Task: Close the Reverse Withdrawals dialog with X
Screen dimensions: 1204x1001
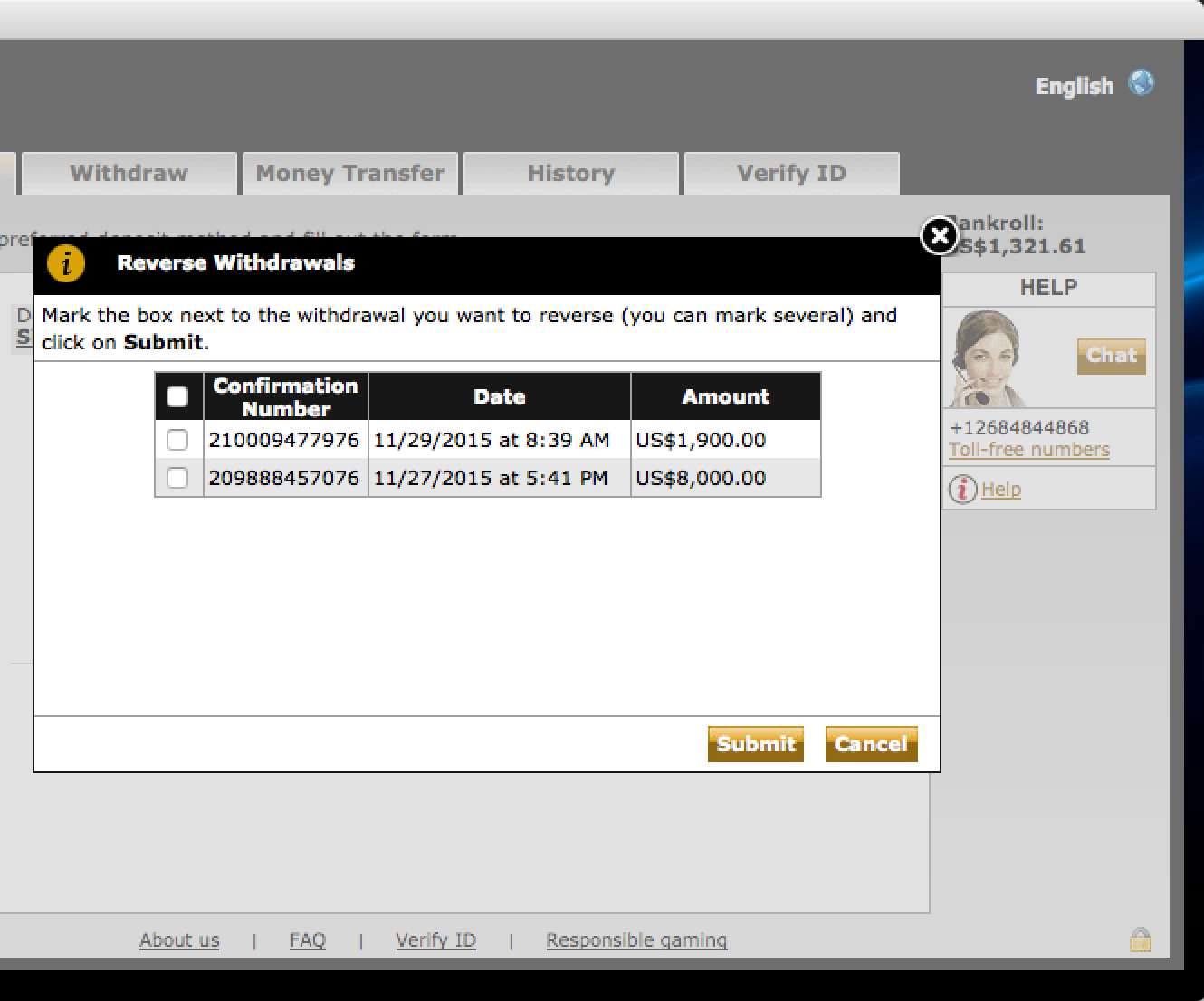Action: point(940,236)
